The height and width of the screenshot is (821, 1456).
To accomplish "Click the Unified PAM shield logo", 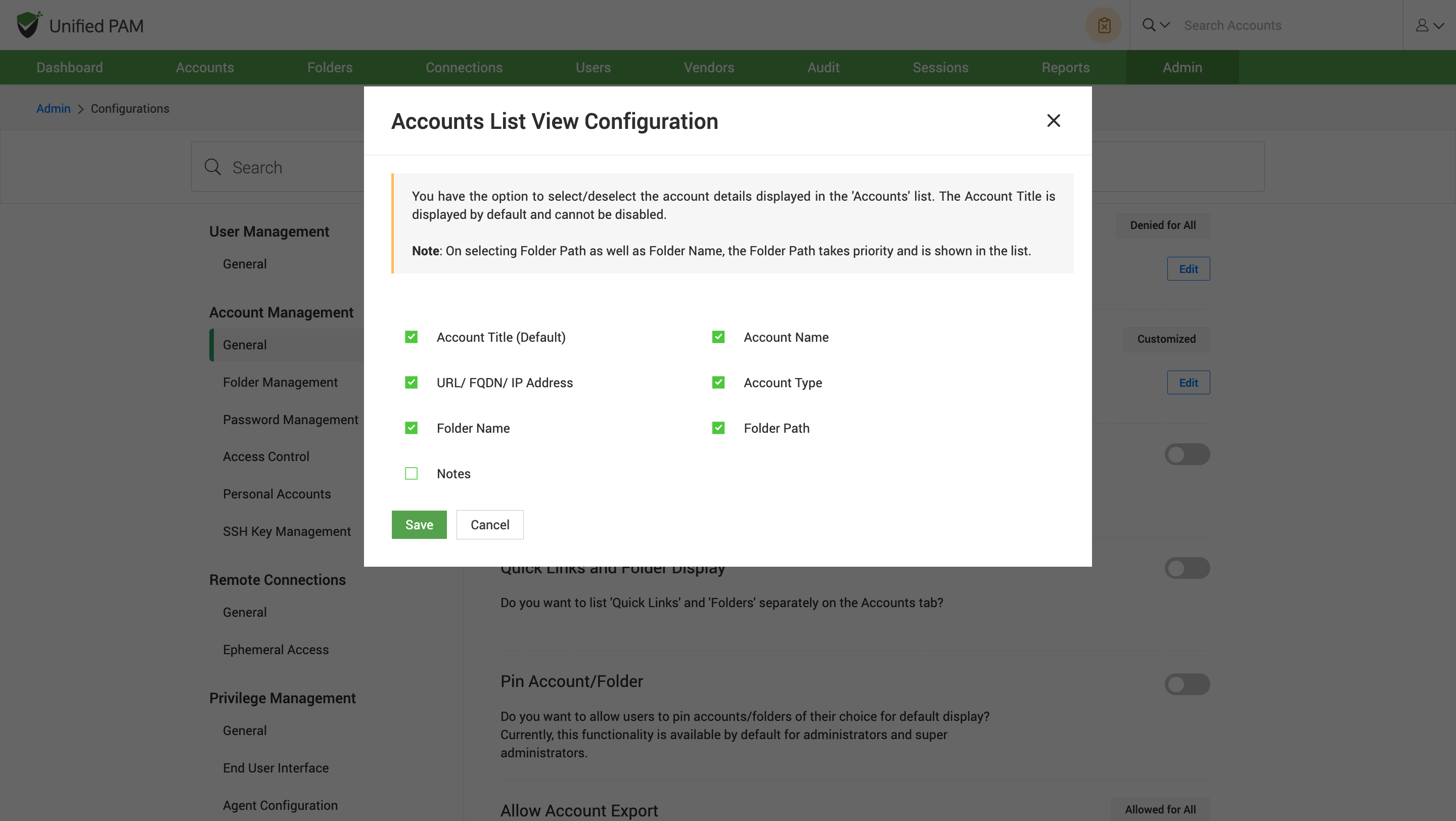I will (x=28, y=25).
